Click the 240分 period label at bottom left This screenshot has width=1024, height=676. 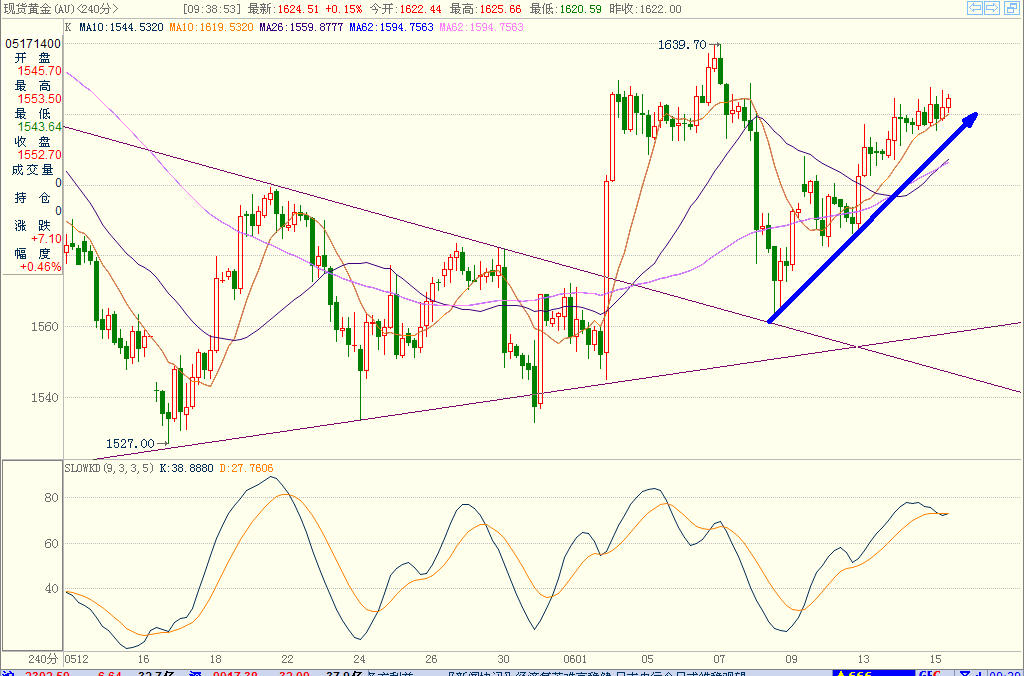[43, 659]
